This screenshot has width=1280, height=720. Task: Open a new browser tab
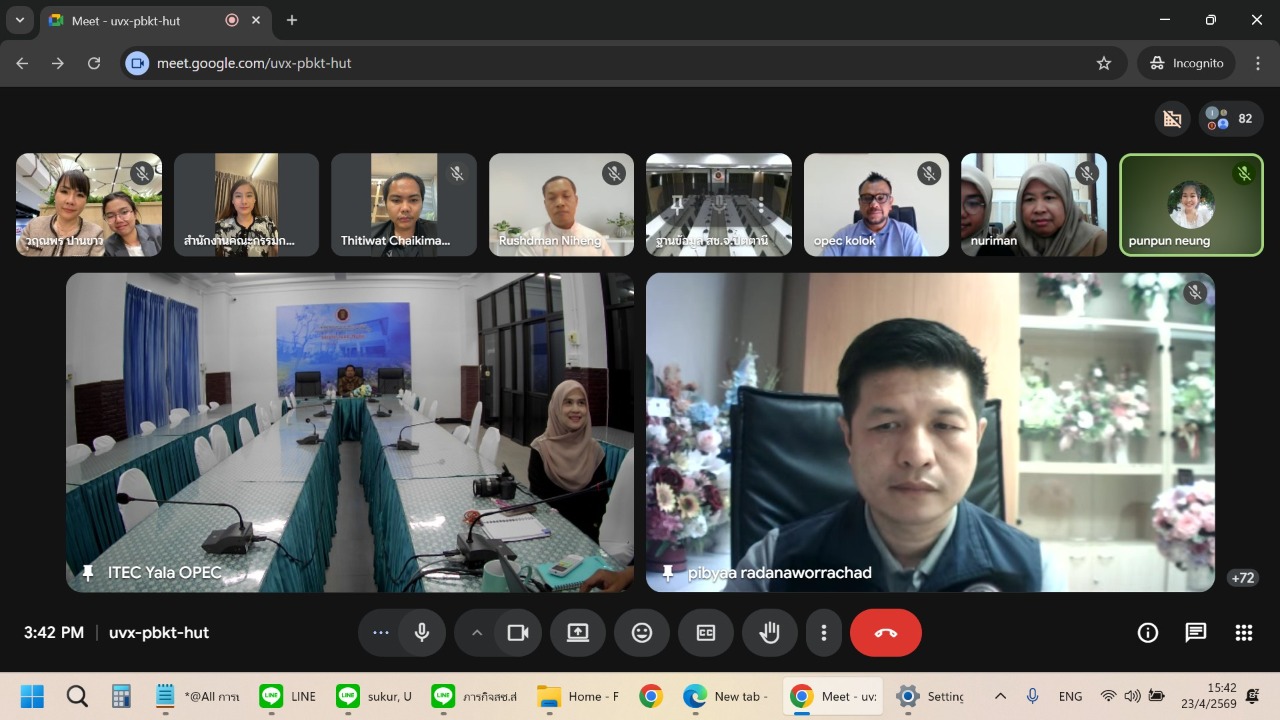click(292, 20)
